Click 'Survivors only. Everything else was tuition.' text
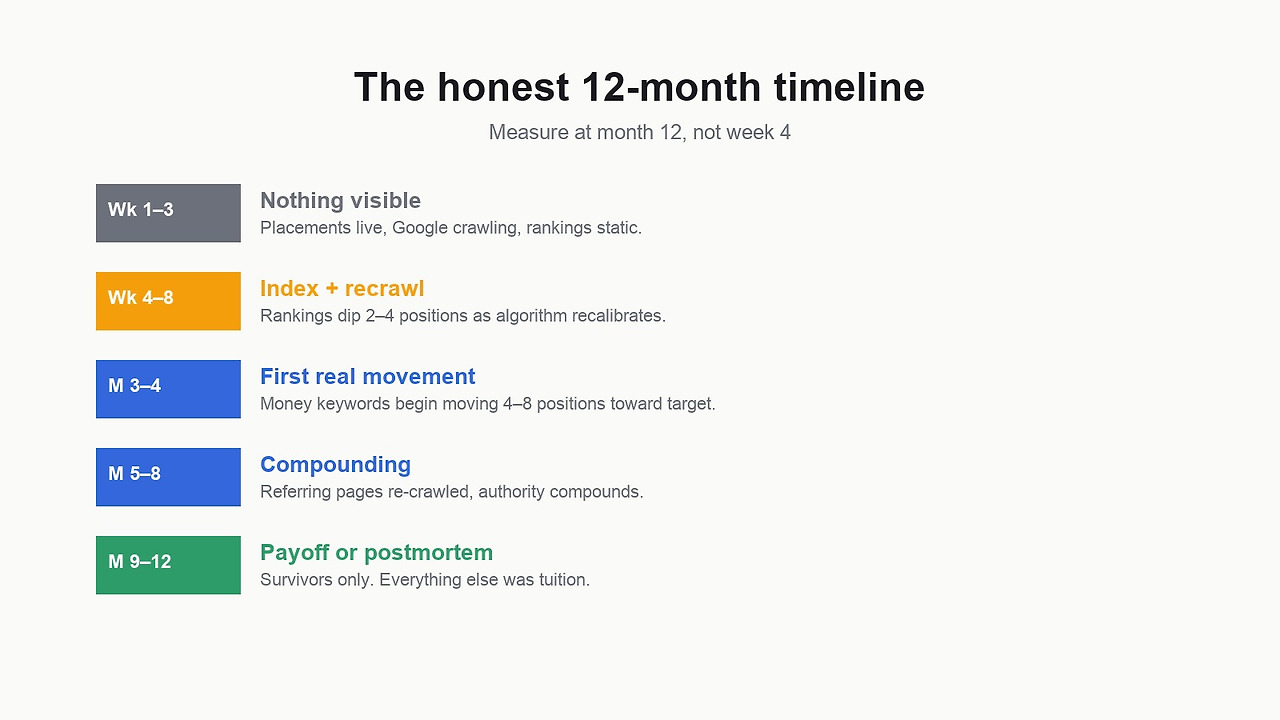Image resolution: width=1280 pixels, height=720 pixels. tap(425, 580)
